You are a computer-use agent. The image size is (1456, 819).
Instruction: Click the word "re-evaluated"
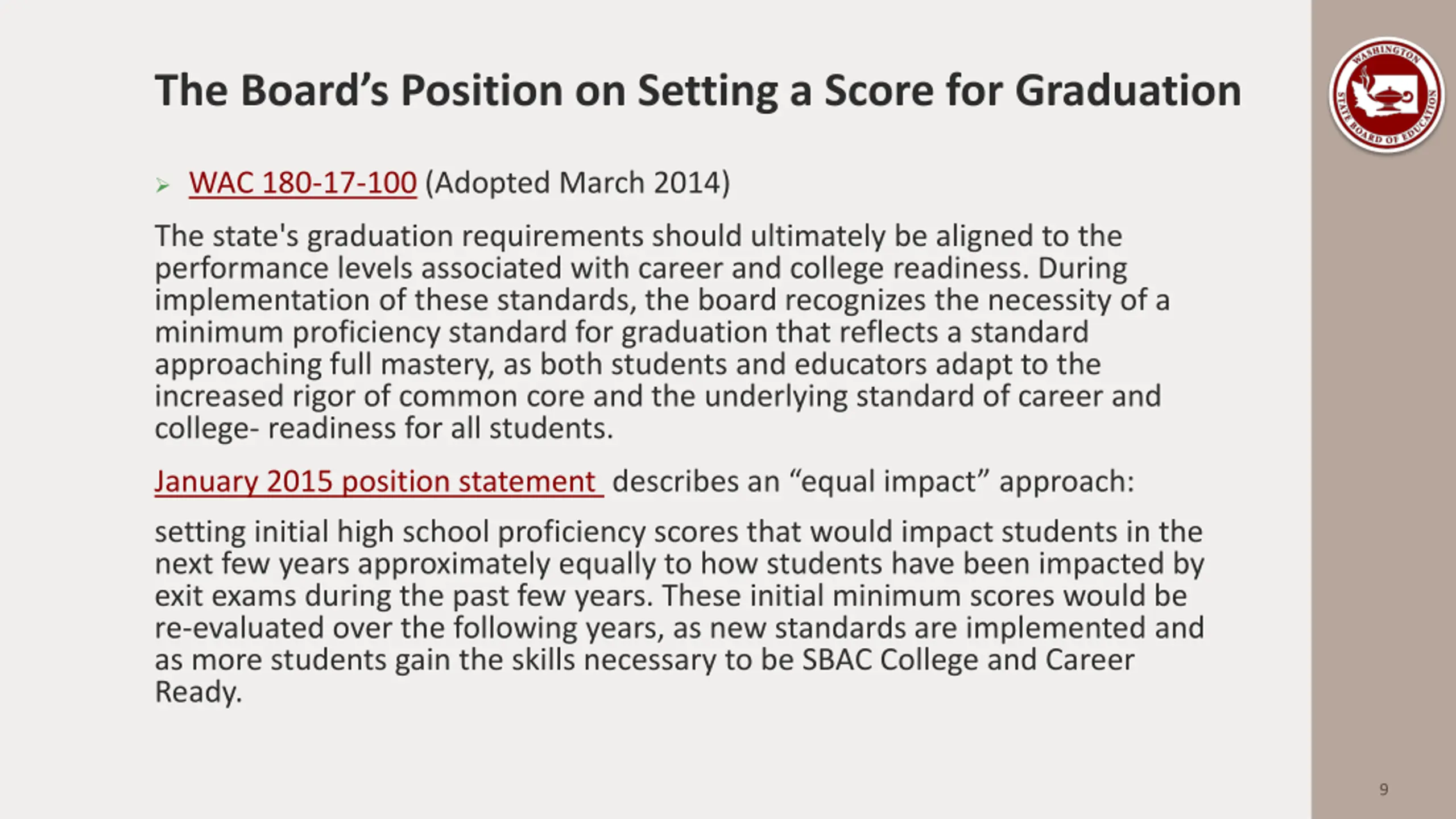(x=239, y=628)
